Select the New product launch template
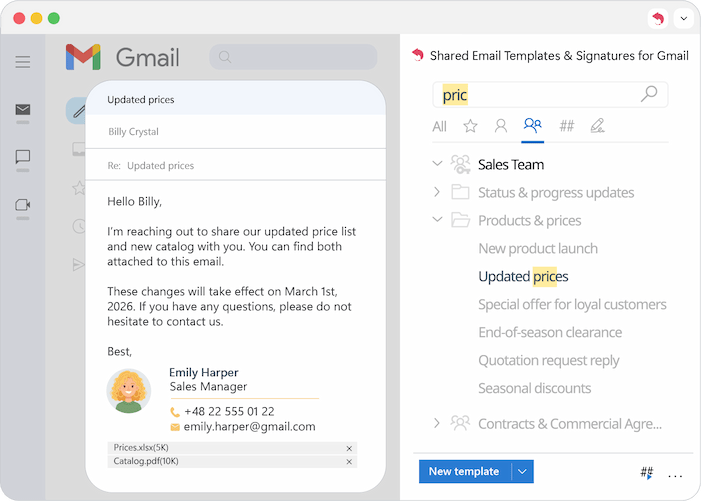This screenshot has width=701, height=501. coord(538,248)
